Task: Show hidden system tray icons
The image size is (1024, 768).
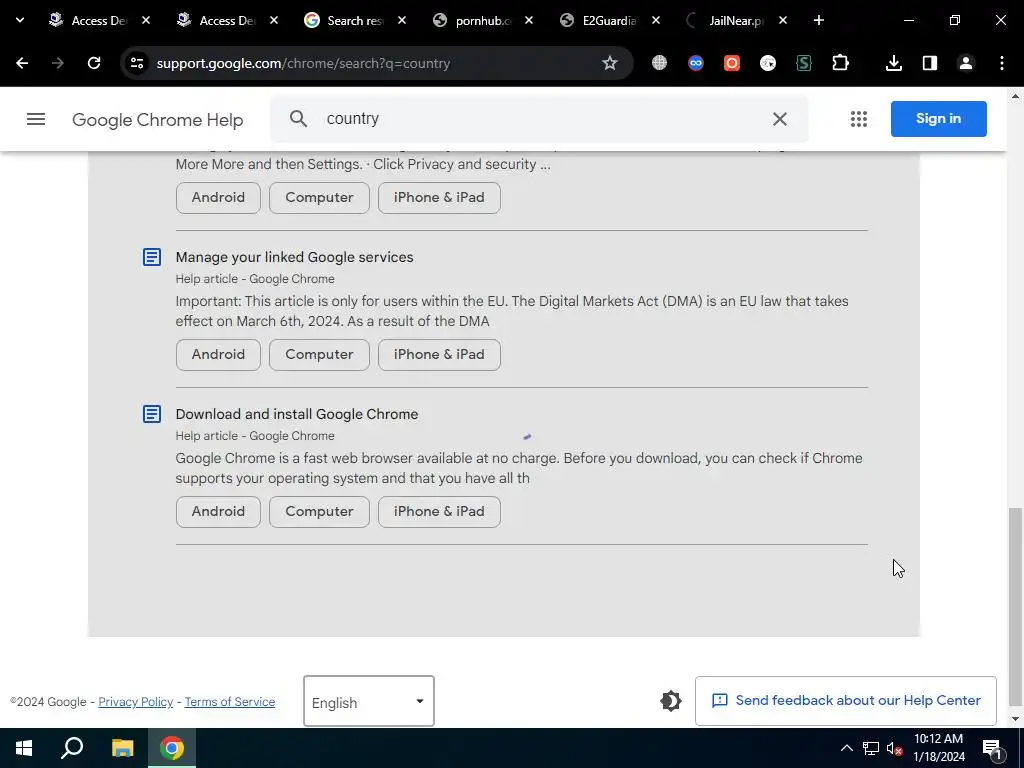Action: point(846,748)
